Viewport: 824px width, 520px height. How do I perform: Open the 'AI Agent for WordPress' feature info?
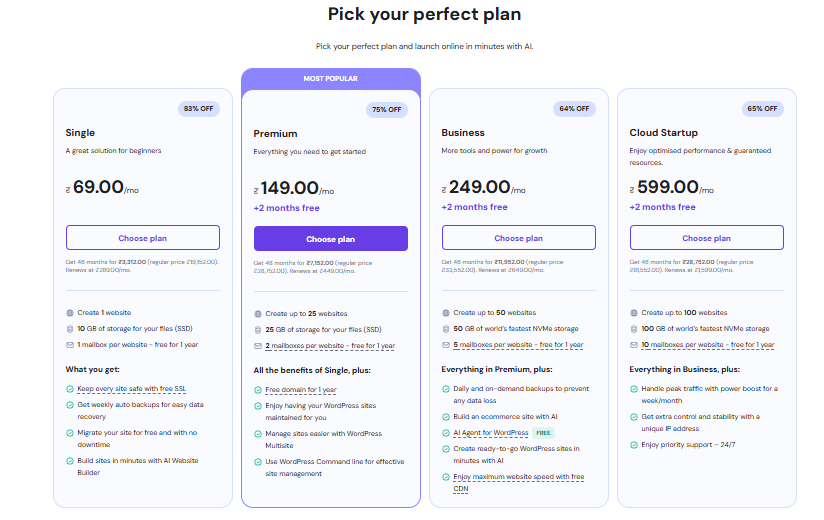pyautogui.click(x=491, y=433)
